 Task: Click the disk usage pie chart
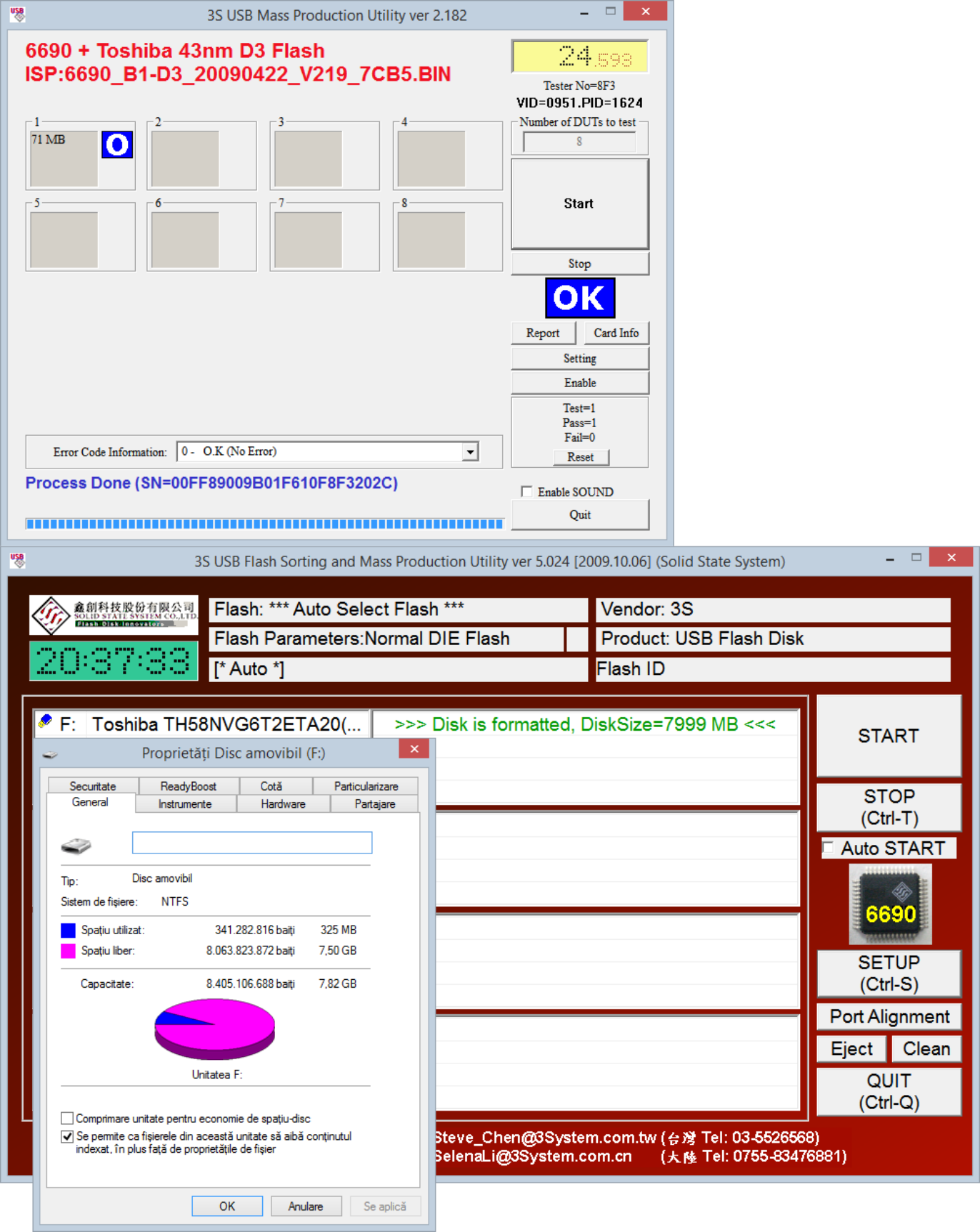pyautogui.click(x=214, y=1028)
